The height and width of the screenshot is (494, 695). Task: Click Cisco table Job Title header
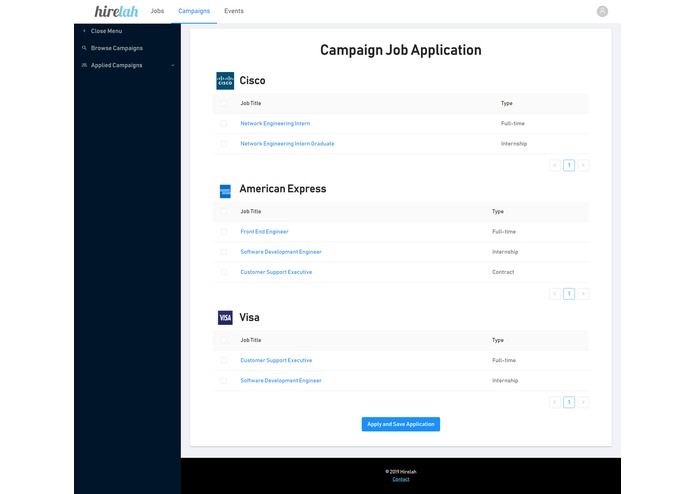click(250, 103)
